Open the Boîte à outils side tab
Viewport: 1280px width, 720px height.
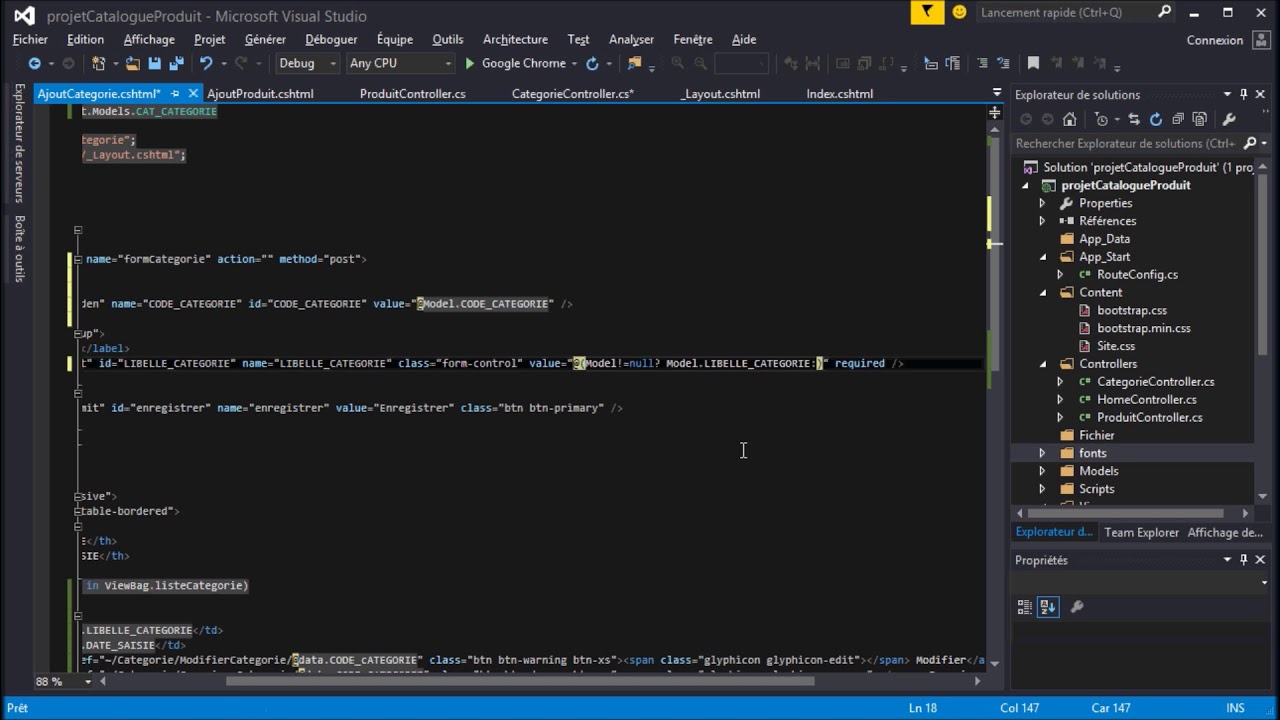[18, 248]
